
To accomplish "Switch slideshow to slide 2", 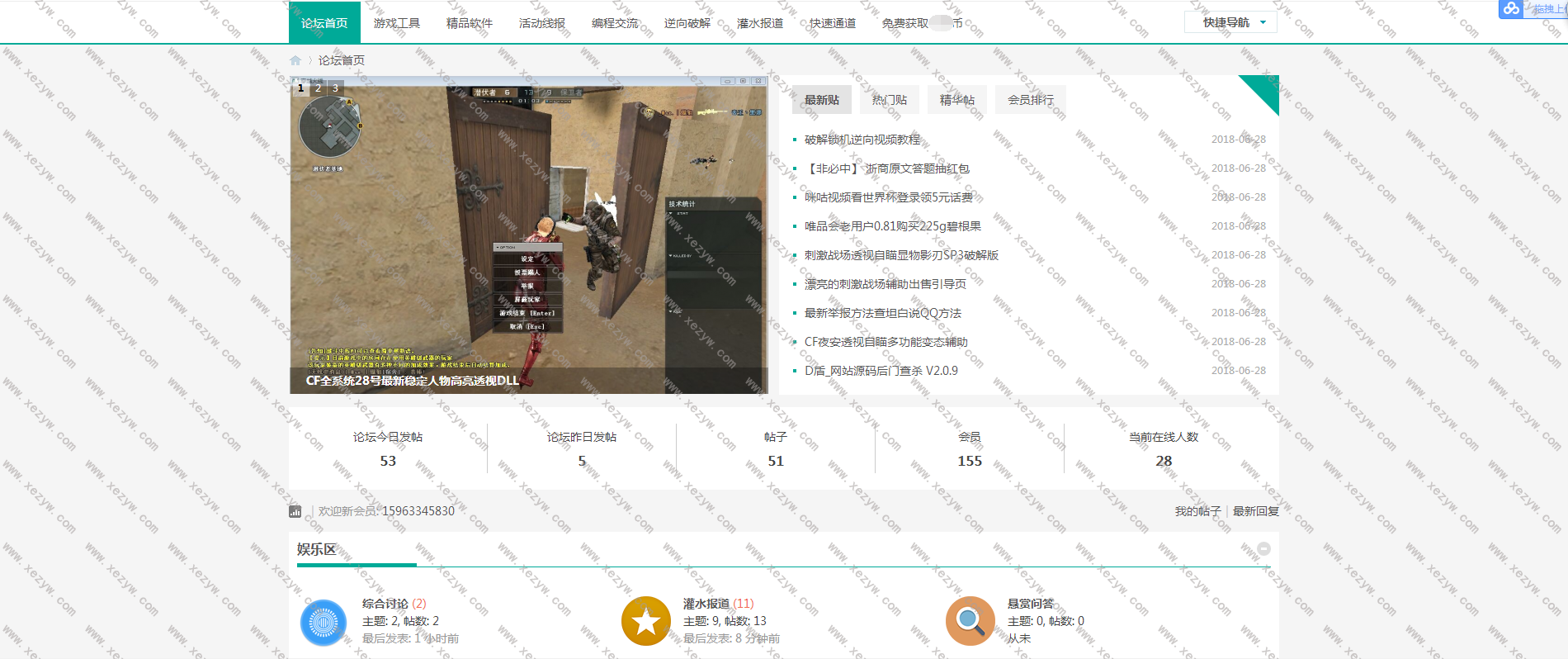I will 318,88.
